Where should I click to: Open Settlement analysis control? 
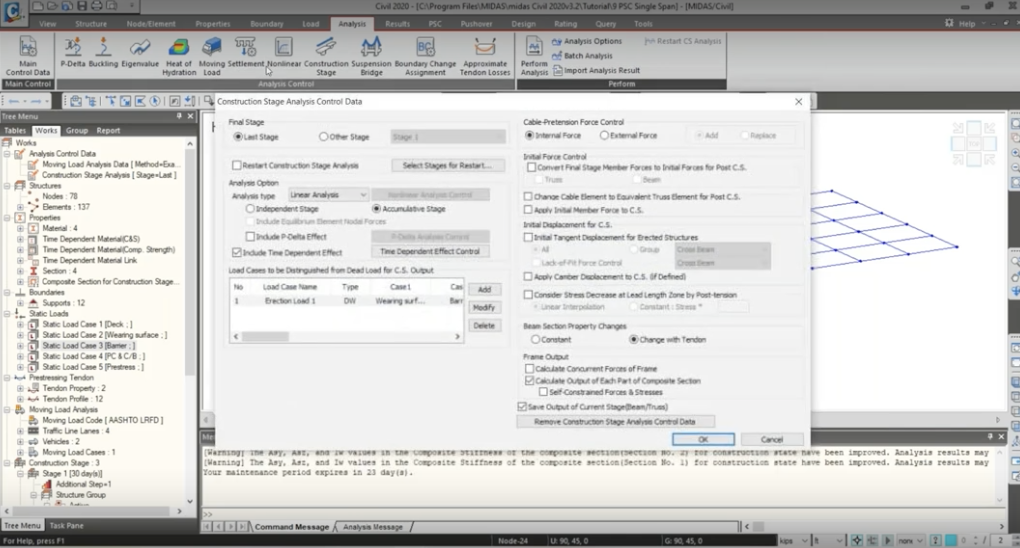[x=245, y=53]
